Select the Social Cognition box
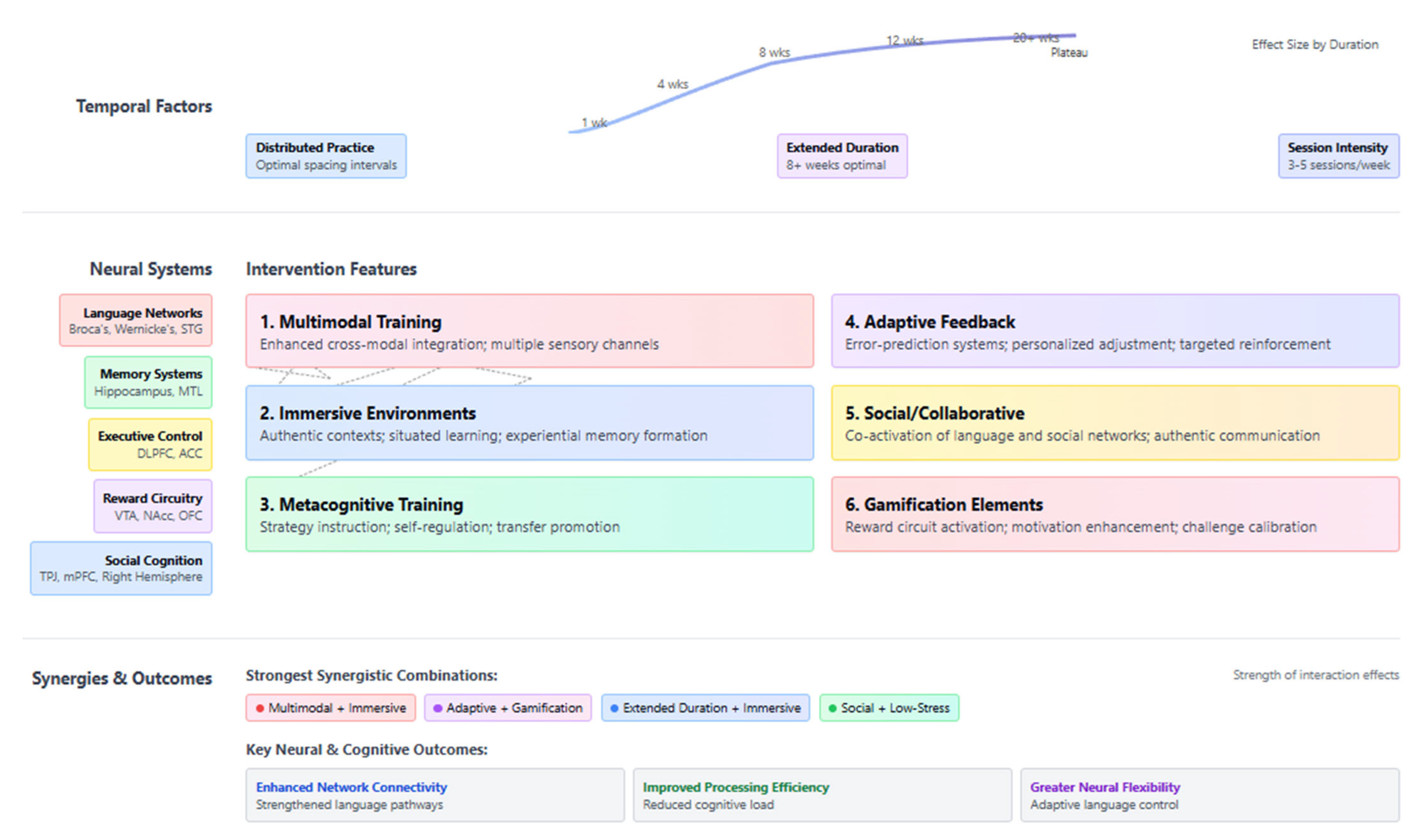This screenshot has height=840, width=1426. click(x=121, y=568)
